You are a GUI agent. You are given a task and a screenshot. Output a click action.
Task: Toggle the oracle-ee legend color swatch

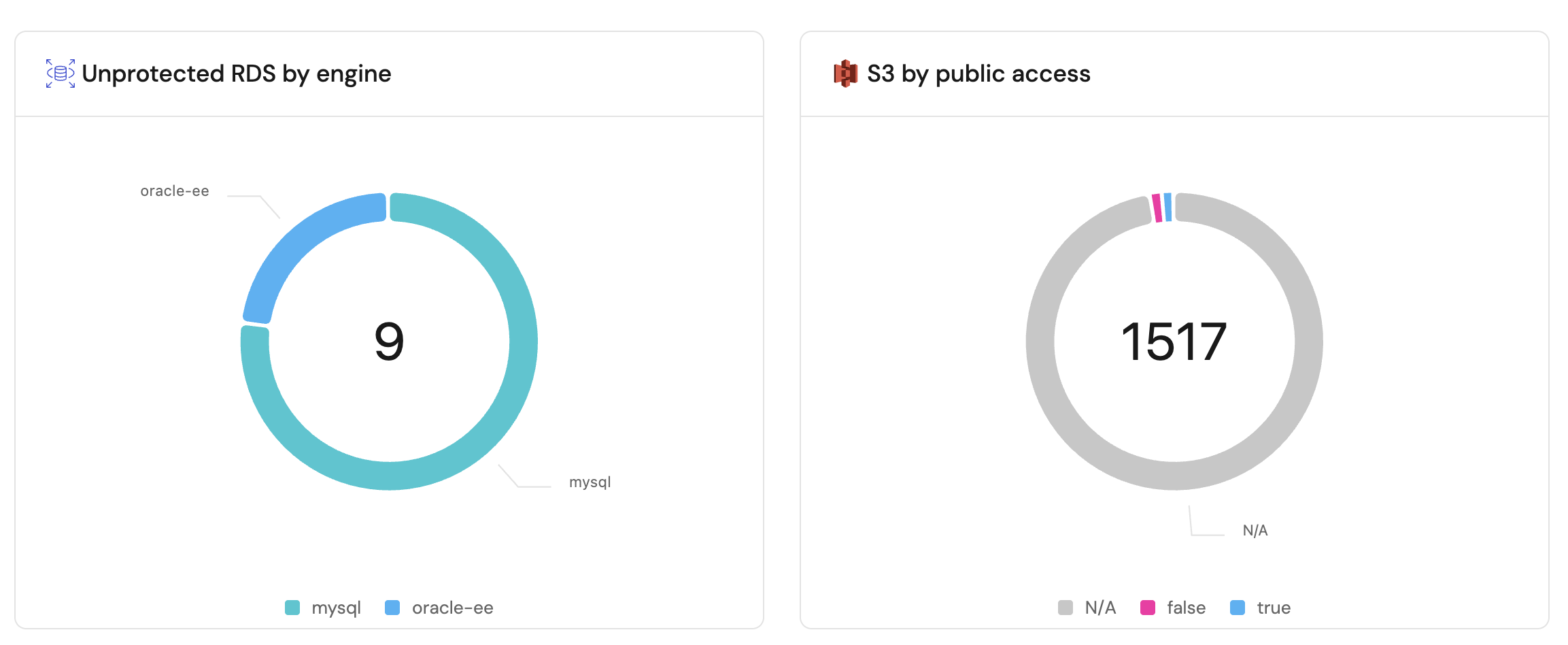coord(392,608)
